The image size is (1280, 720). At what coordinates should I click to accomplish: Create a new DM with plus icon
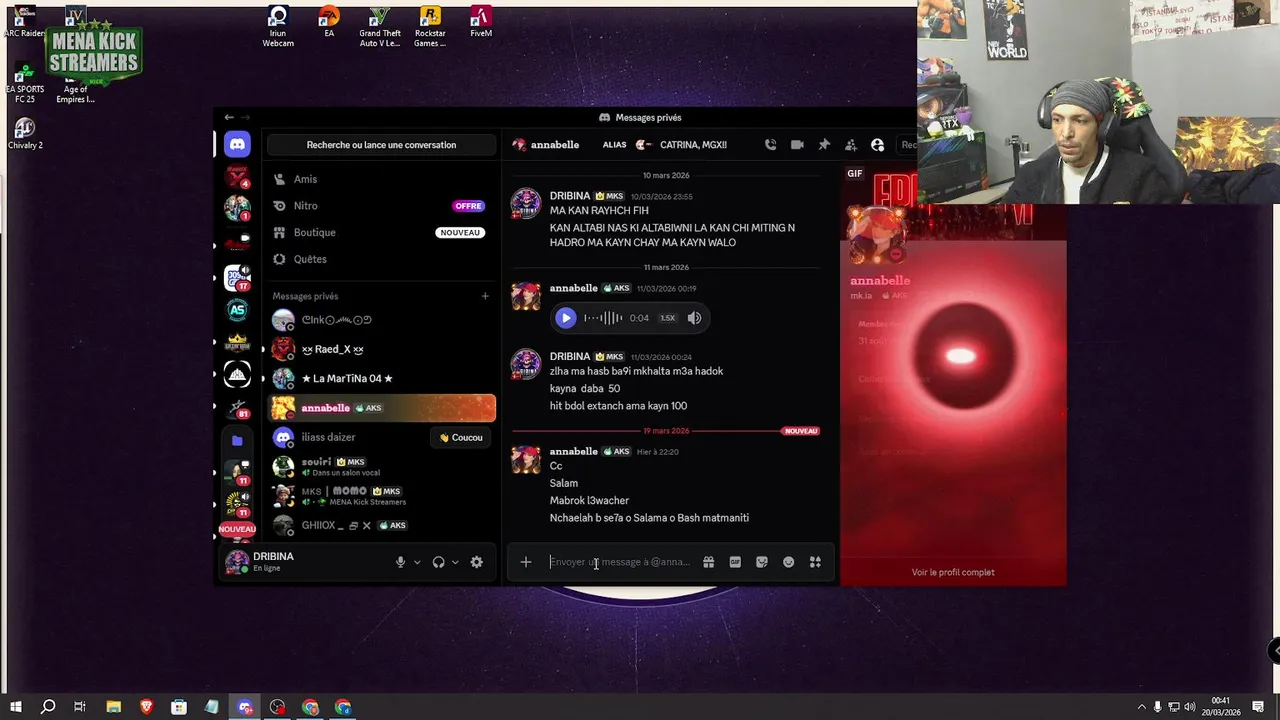coord(485,296)
